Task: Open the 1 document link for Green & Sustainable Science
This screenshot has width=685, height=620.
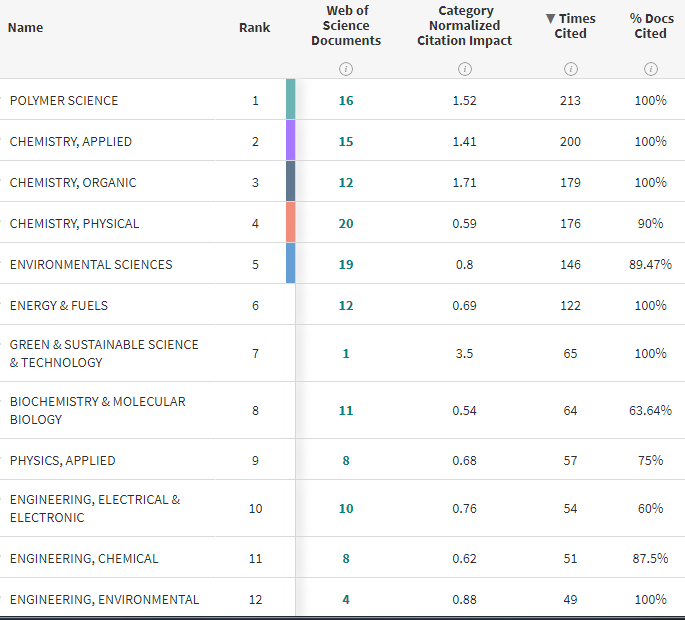Action: coord(346,353)
